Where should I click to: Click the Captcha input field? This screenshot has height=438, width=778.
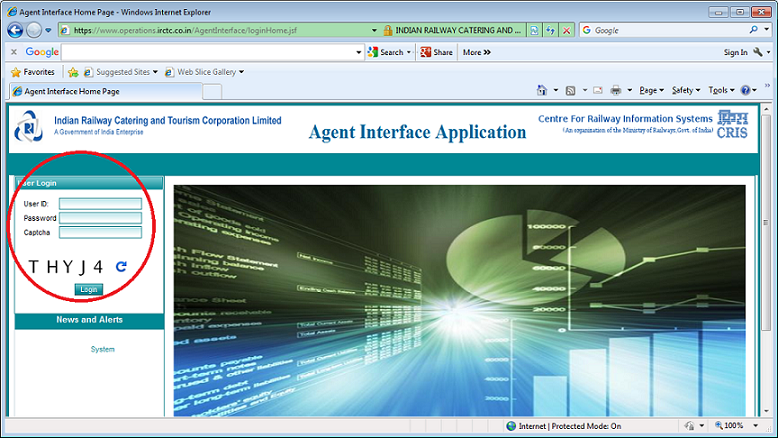click(100, 233)
